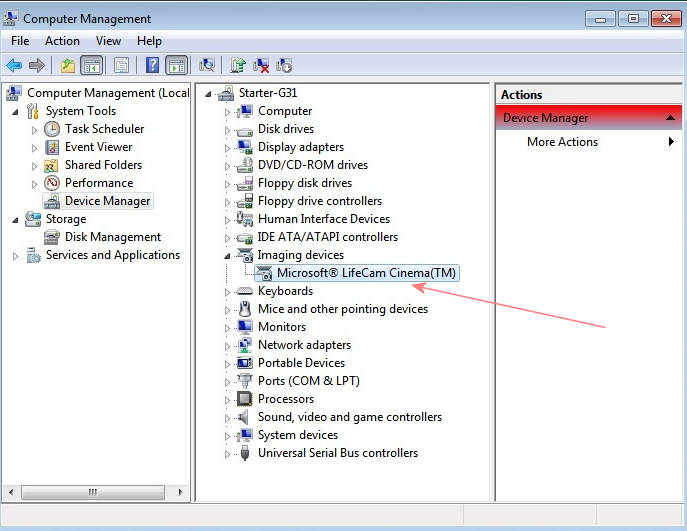Click the Disk Management icon

coord(52,237)
